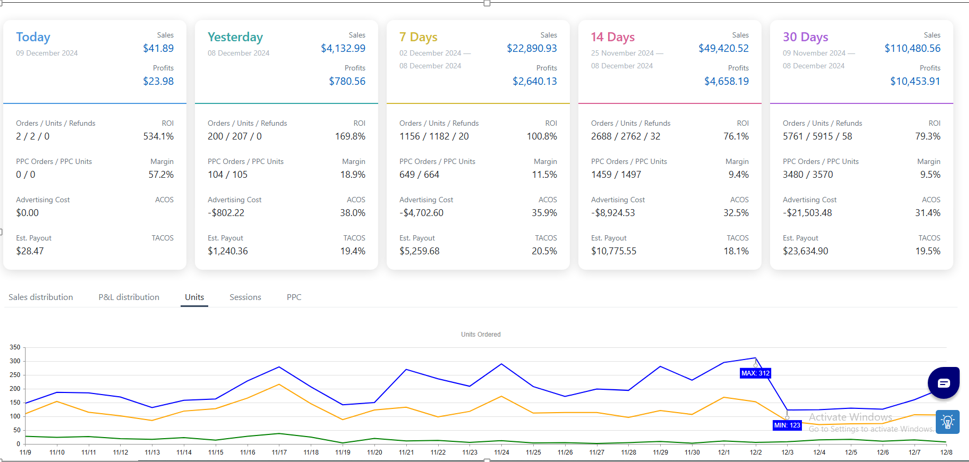Screen dimensions: 969x462
Task: Open the chat support bubble
Action: click(x=943, y=382)
